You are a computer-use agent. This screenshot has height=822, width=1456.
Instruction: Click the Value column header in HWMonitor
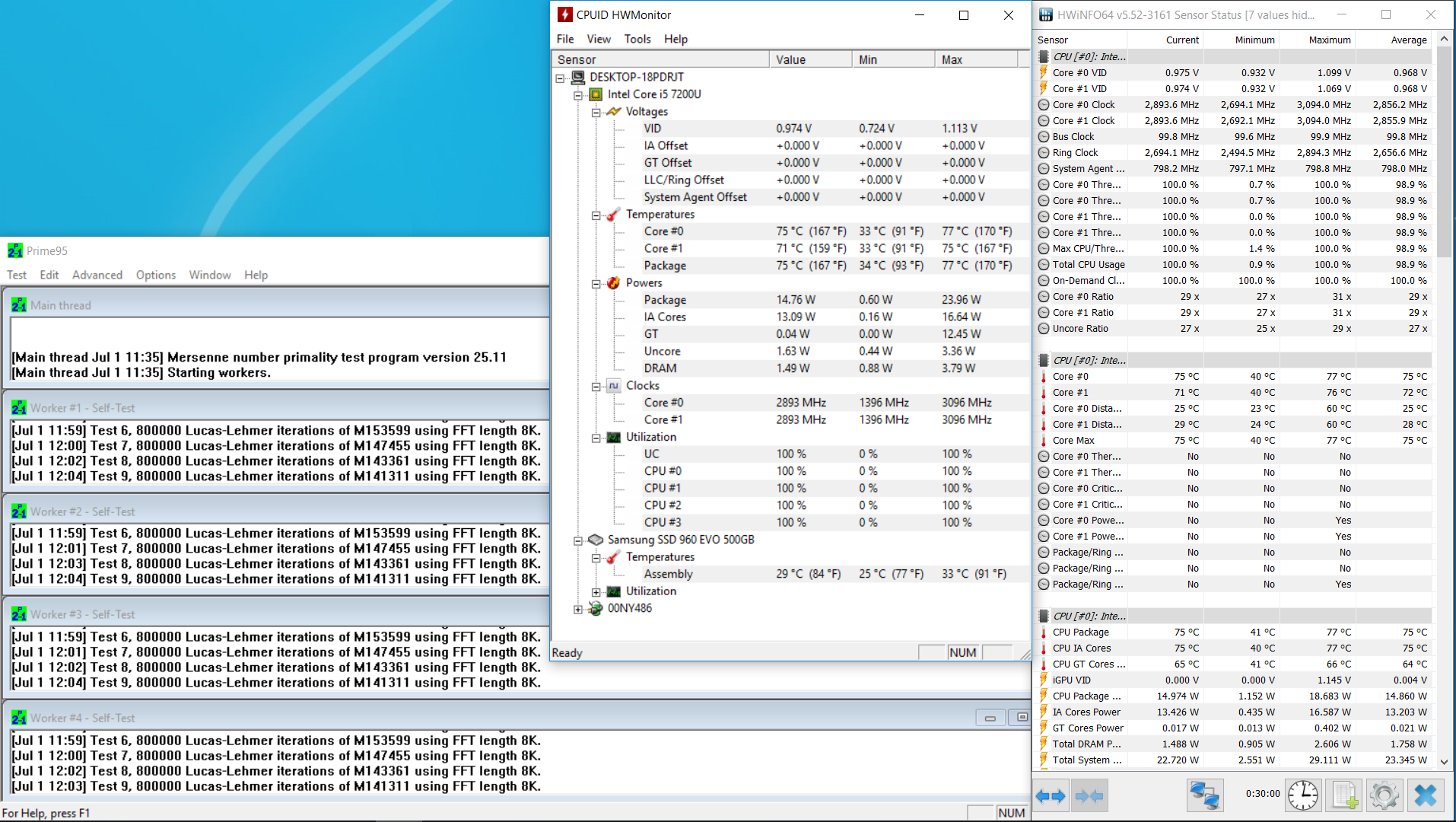[x=811, y=59]
